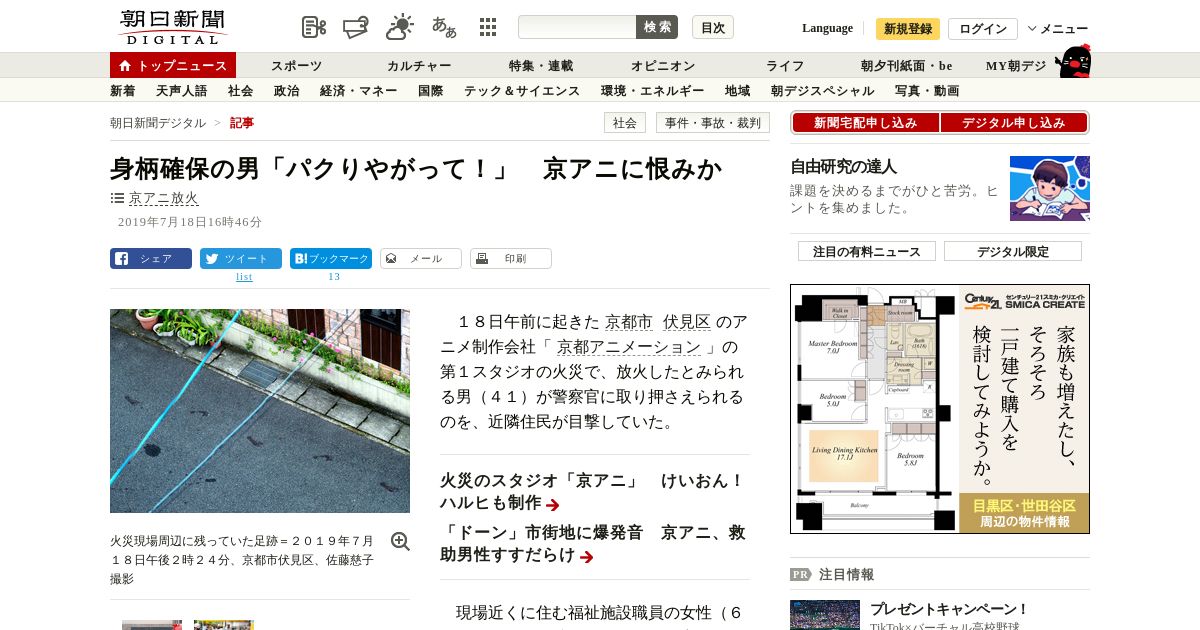
Task: Click the 目次 button
Action: point(713,27)
